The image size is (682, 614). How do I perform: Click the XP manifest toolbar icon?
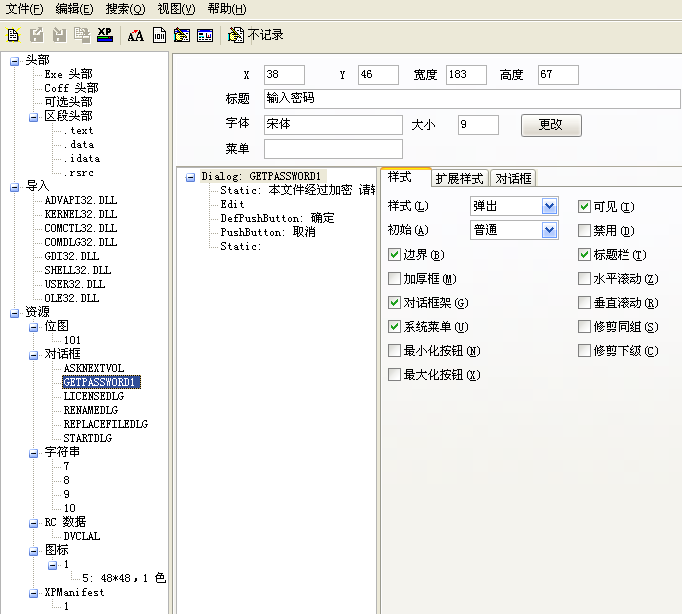pos(105,35)
